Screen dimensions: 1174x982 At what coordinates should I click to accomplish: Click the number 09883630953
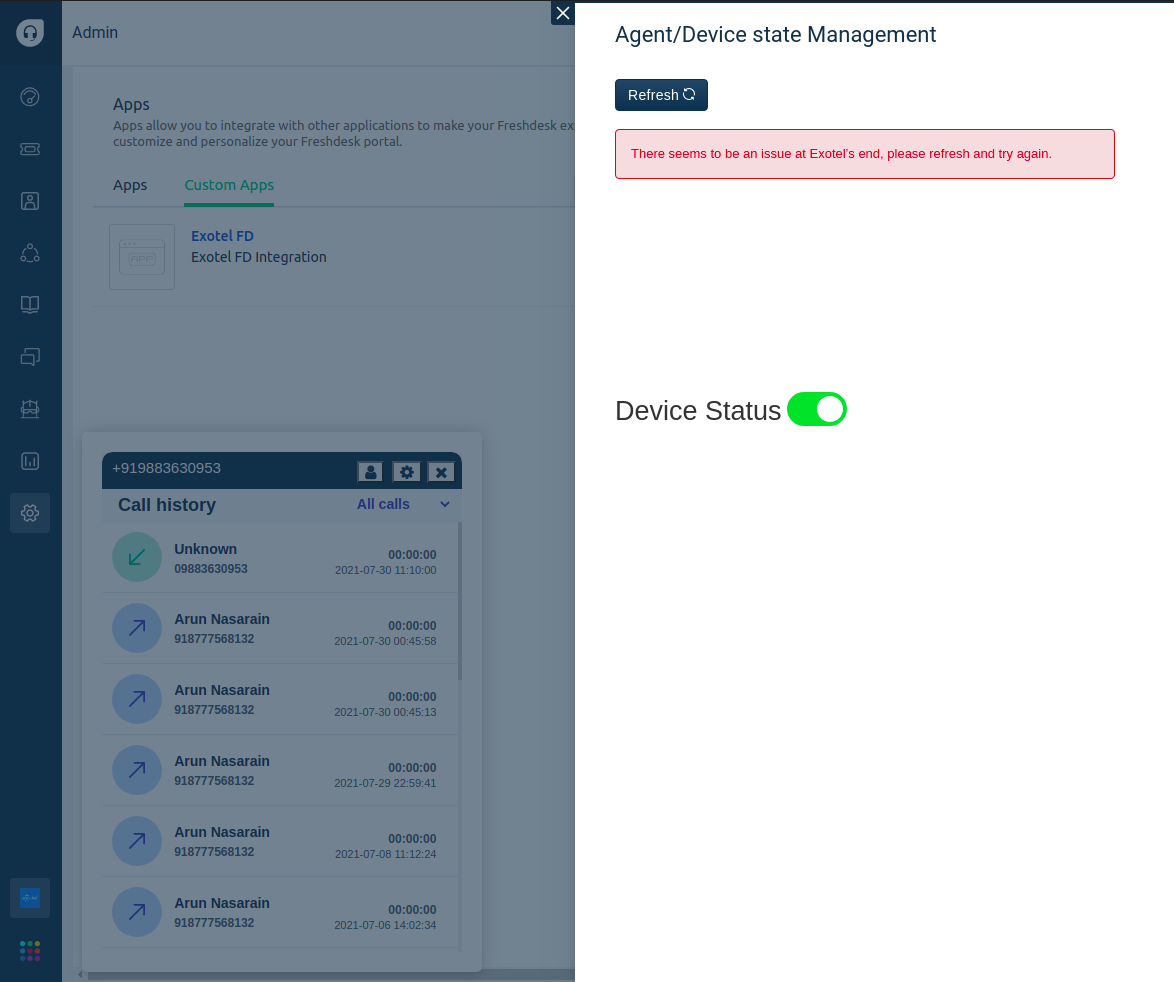(211, 569)
